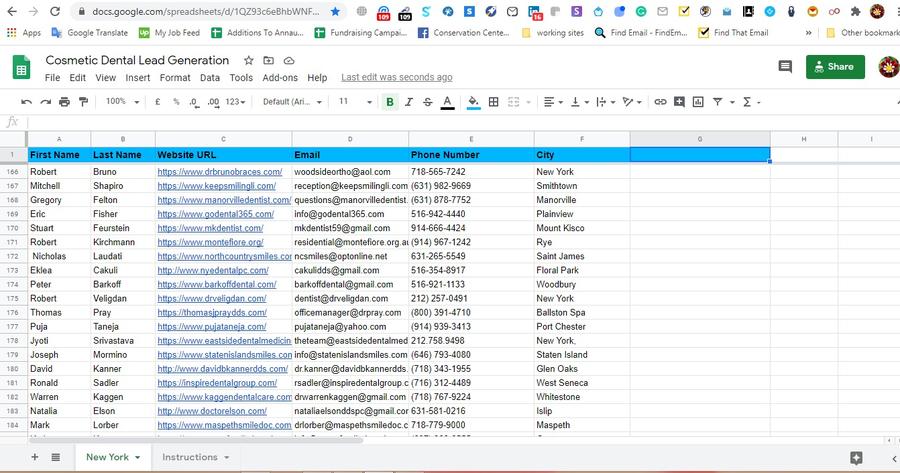Click the Explore button at bottom right
Viewport: 900px width, 473px height.
(856, 458)
